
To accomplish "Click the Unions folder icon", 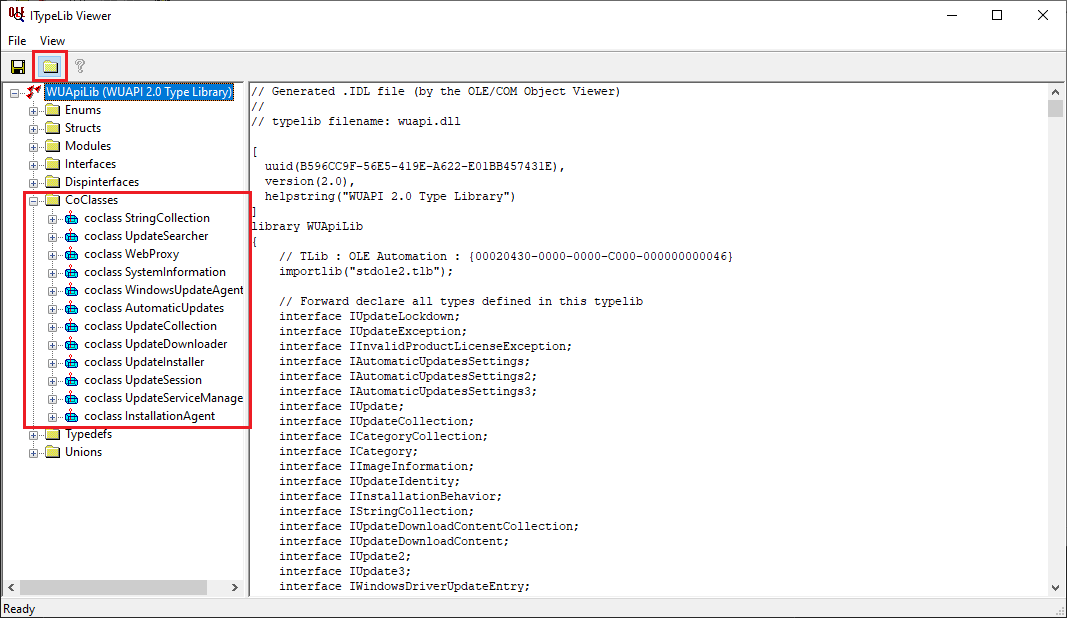I will pyautogui.click(x=53, y=452).
